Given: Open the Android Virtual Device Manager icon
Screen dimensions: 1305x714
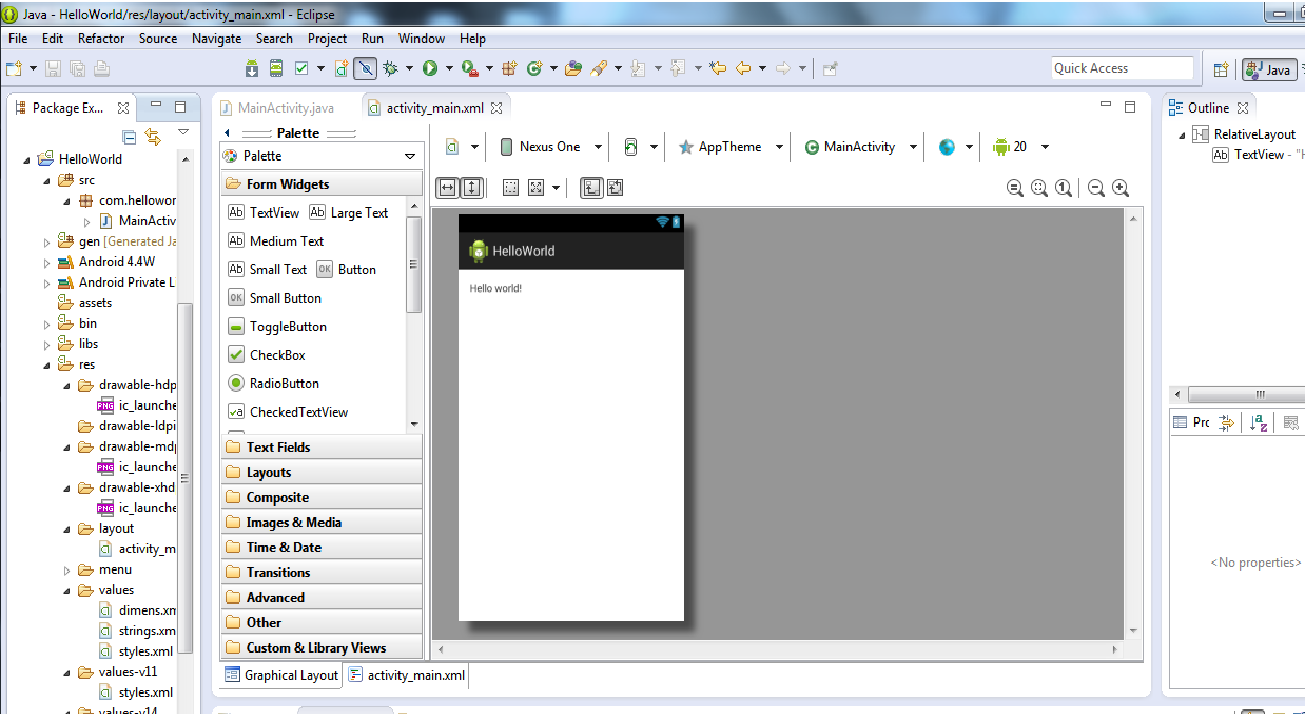Looking at the screenshot, I should click(x=277, y=68).
